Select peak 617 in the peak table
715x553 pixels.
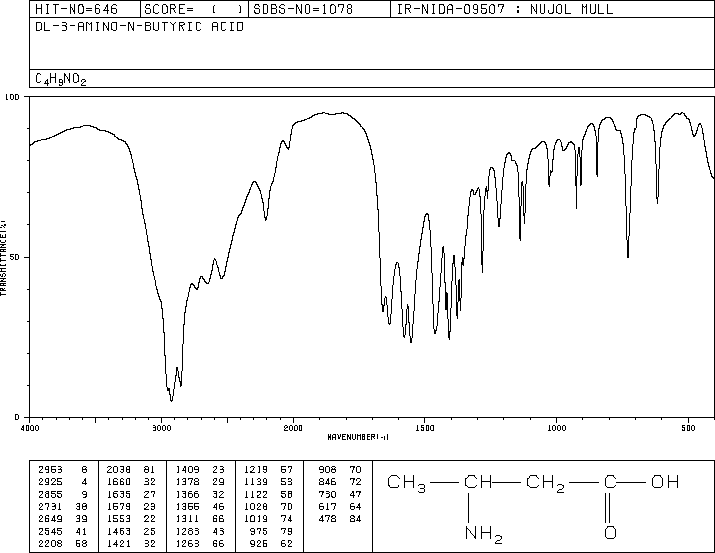click(x=327, y=506)
